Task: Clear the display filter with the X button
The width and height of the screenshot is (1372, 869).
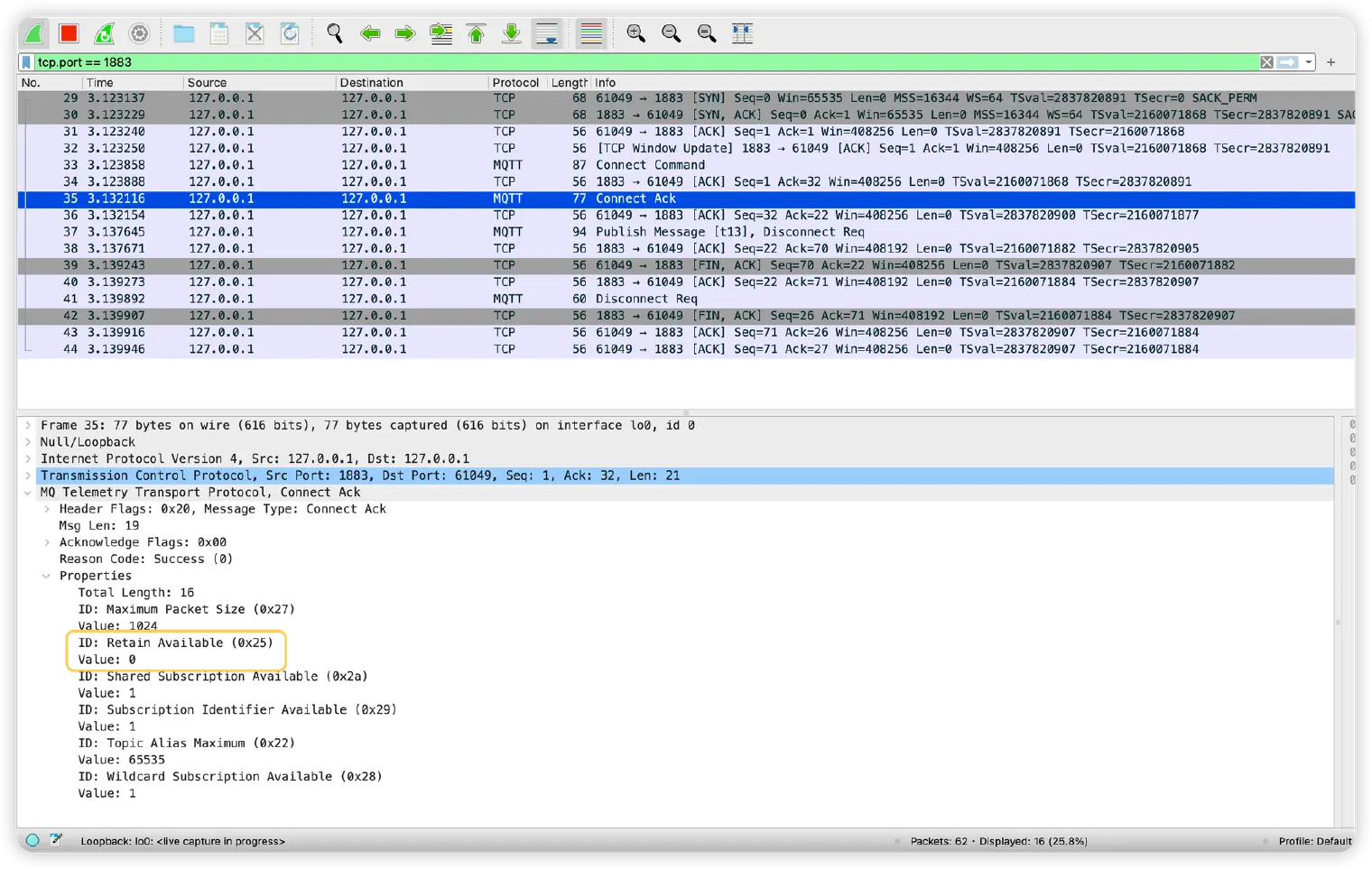Action: click(x=1266, y=62)
